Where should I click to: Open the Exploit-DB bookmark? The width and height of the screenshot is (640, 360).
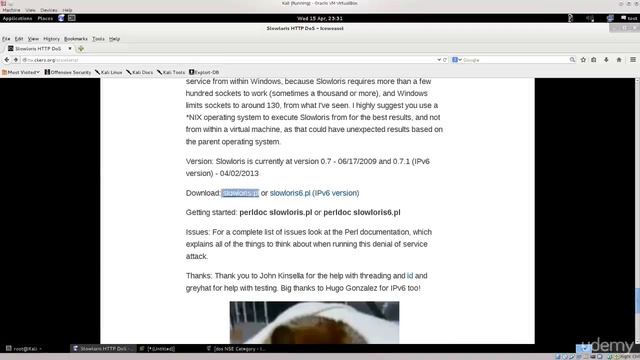[204, 72]
